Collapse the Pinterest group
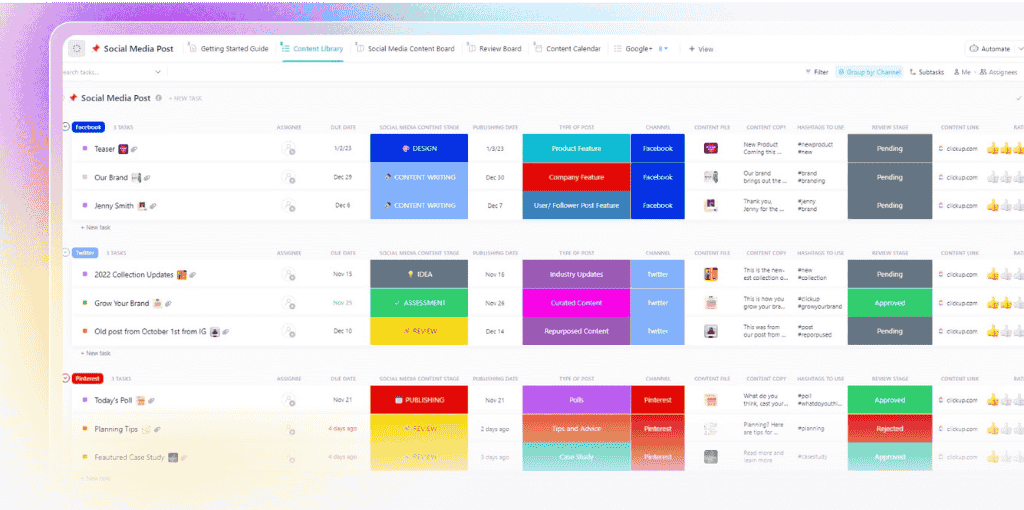 coord(65,378)
